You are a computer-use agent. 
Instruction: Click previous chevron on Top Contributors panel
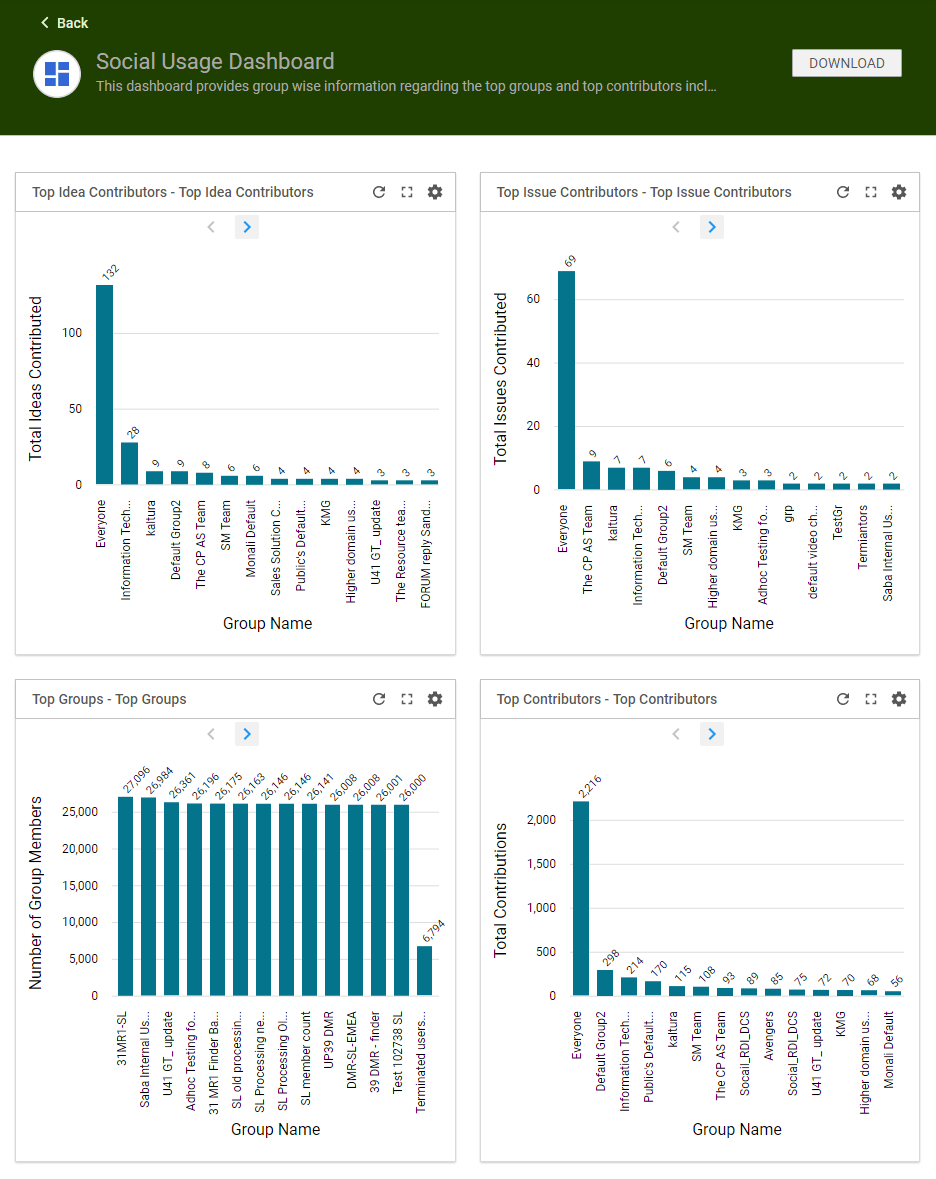pos(676,734)
